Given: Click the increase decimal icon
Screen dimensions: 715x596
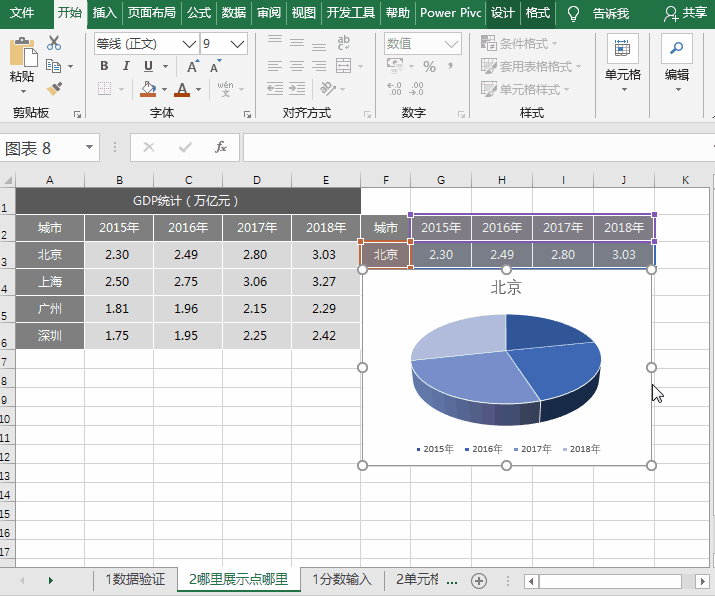Looking at the screenshot, I should coord(394,88).
